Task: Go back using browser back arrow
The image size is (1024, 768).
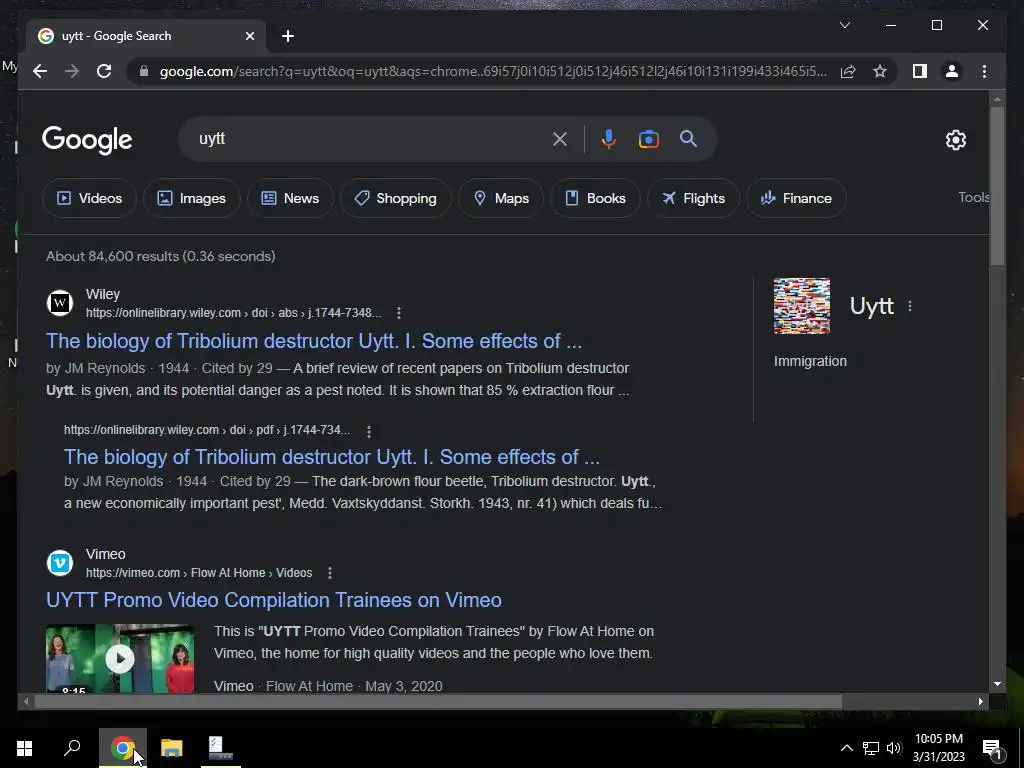Action: point(40,71)
